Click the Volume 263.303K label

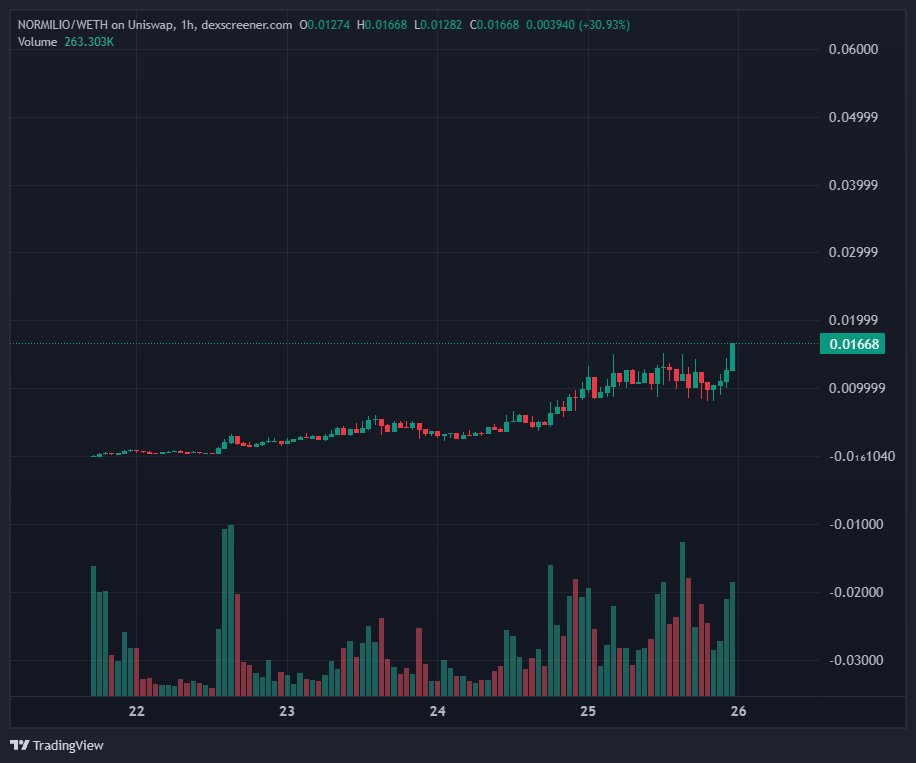(65, 42)
